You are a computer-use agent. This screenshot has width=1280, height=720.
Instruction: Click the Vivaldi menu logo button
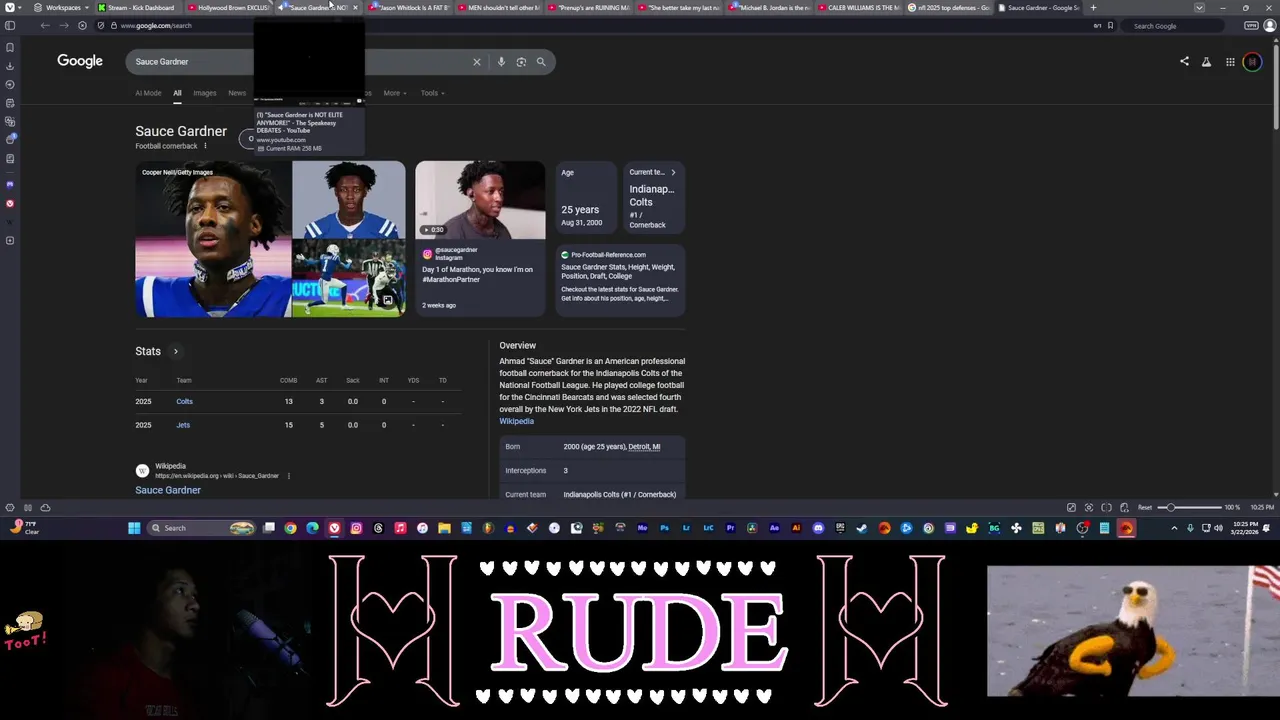tap(8, 7)
